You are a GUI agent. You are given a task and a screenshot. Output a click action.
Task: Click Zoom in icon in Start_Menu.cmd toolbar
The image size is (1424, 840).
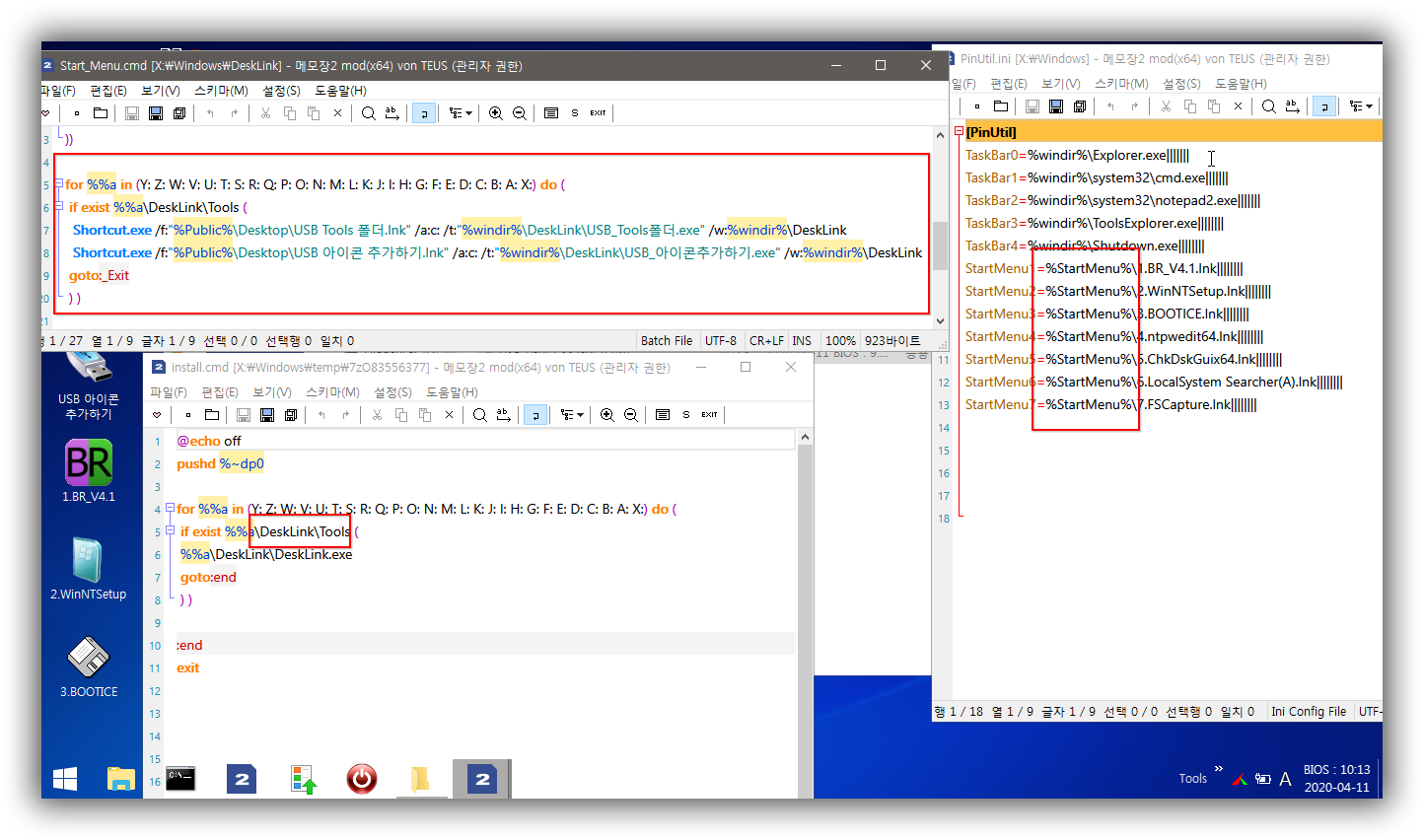tap(496, 113)
